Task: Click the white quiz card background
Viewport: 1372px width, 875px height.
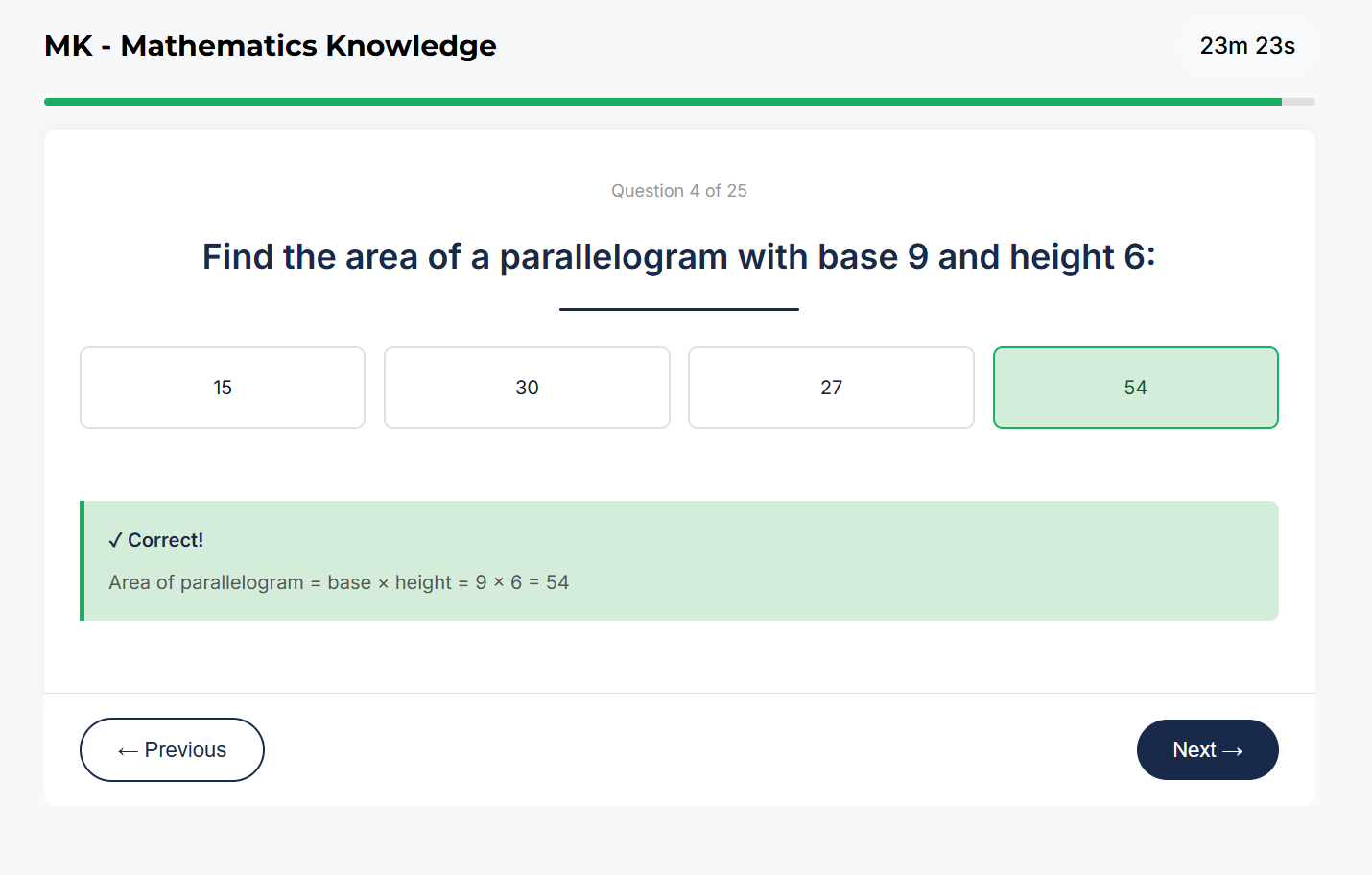Action: click(678, 662)
